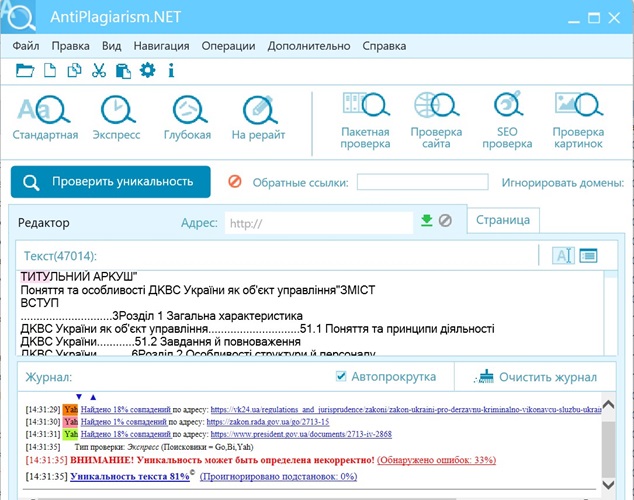
Task: Open the Дополнительно menu
Action: [x=309, y=46]
